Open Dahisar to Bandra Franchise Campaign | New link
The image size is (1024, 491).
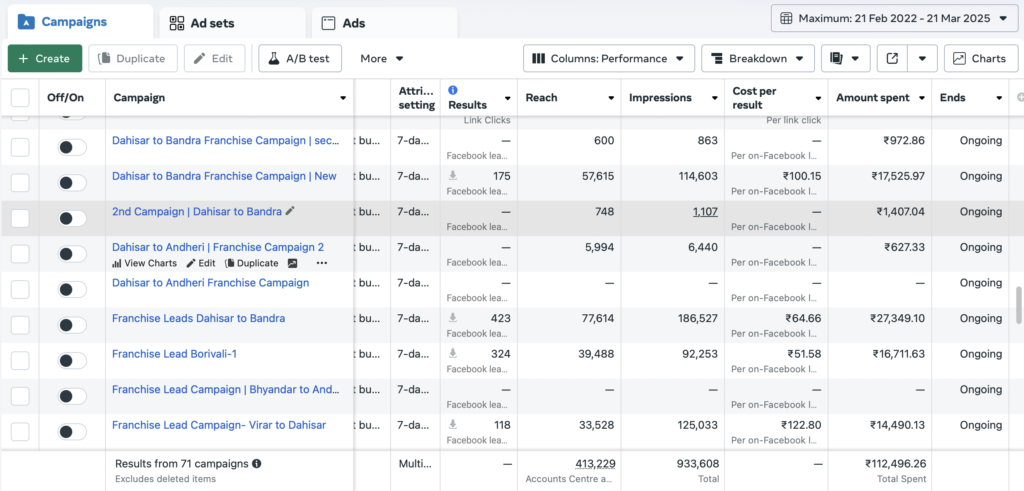224,176
